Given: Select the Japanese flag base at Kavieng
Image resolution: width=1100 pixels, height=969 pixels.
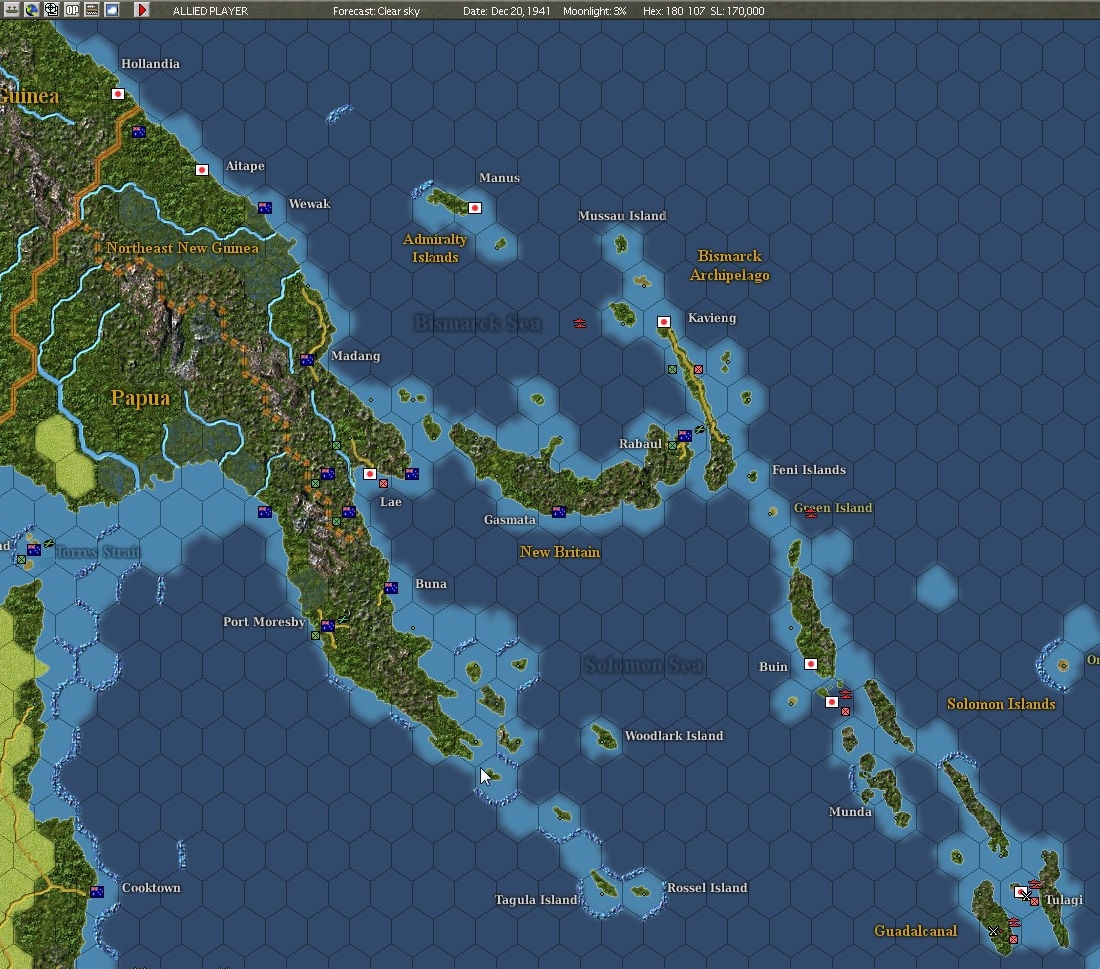Looking at the screenshot, I should (x=664, y=322).
